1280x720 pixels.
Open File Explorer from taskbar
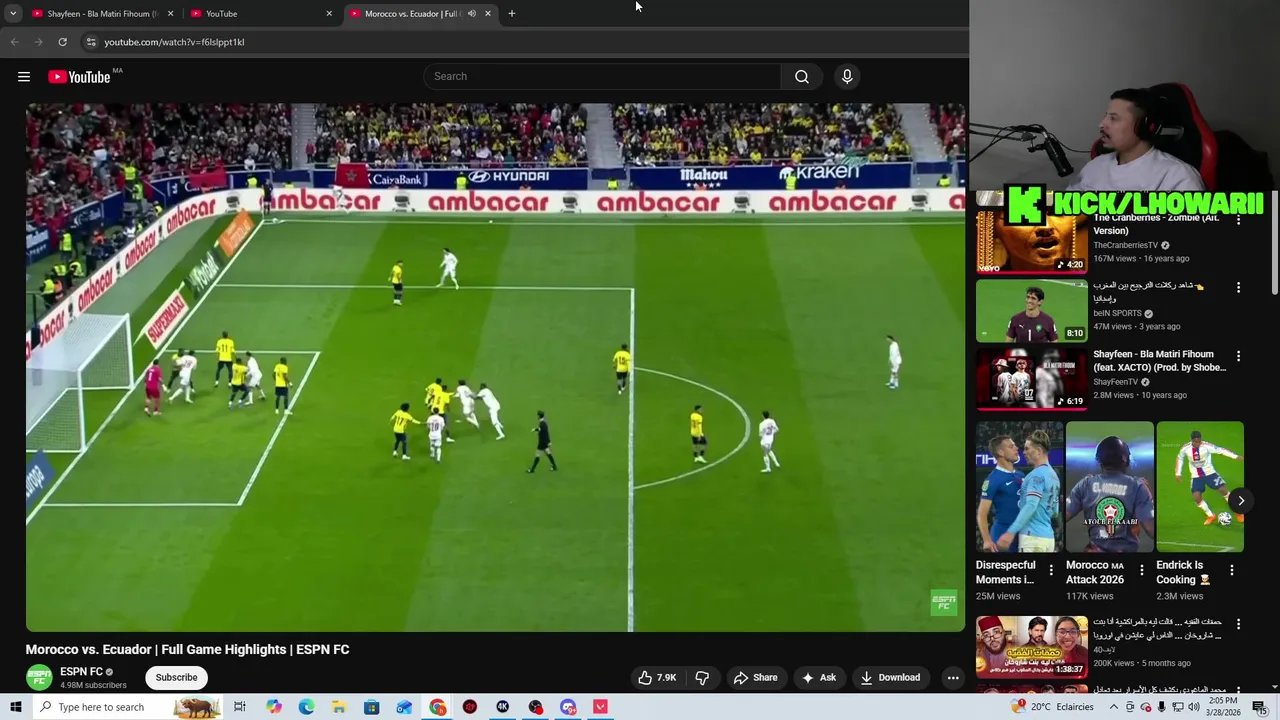[x=339, y=707]
